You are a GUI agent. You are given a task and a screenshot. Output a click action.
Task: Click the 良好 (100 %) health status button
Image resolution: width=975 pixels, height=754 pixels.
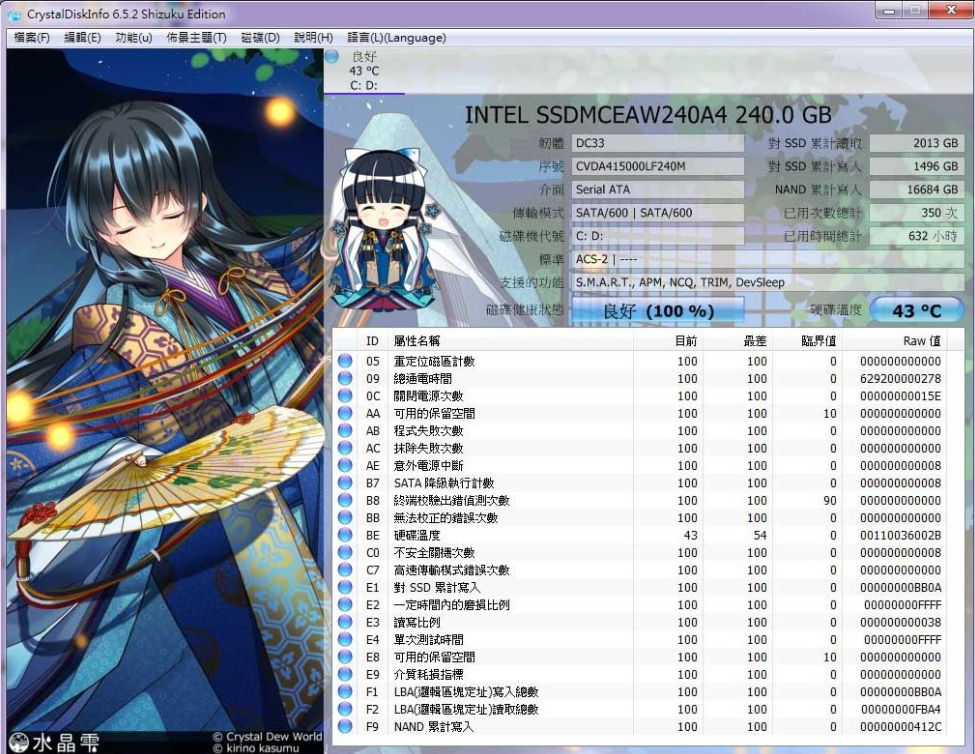click(657, 311)
